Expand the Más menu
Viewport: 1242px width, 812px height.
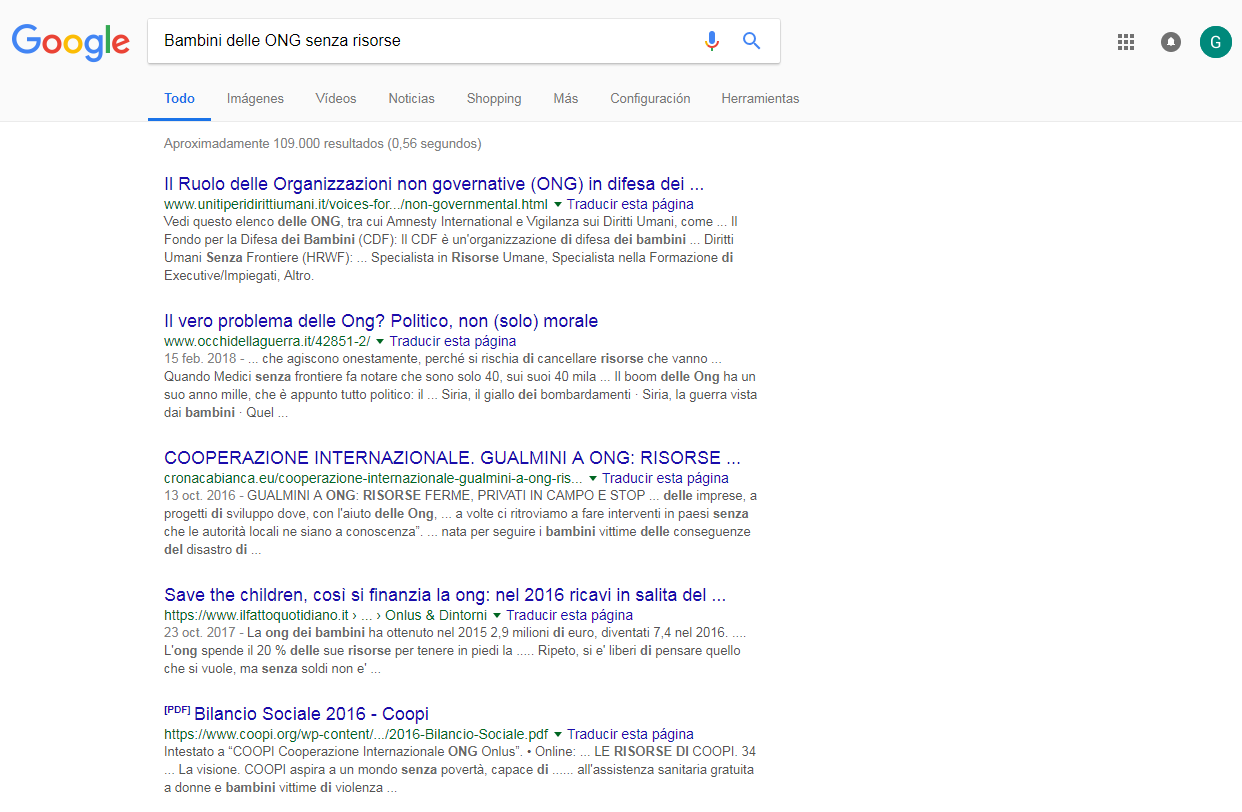tap(566, 98)
